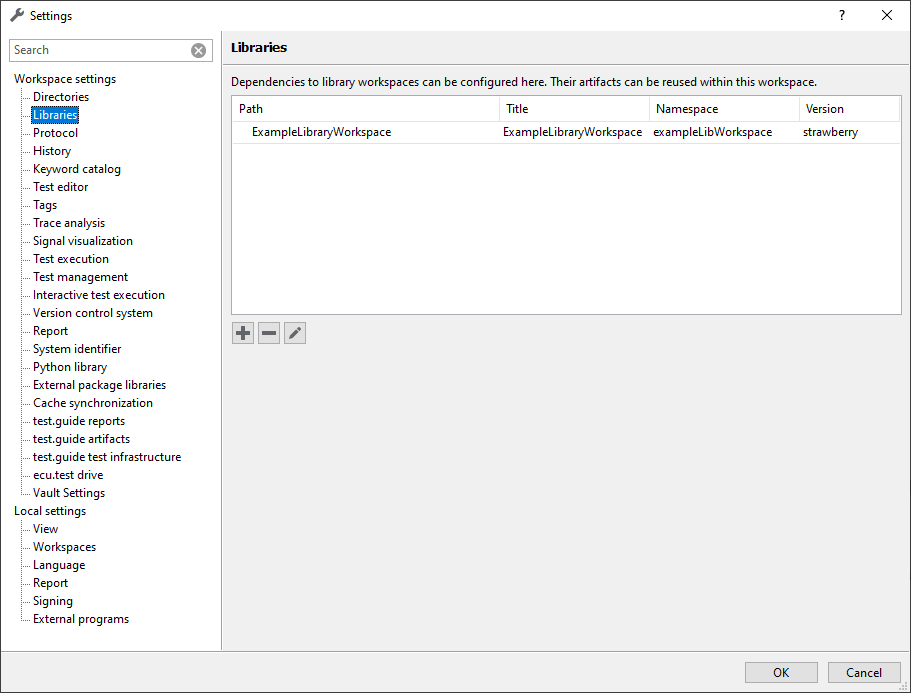This screenshot has height=693, width=911.
Task: Select External programs entry
Action: [81, 619]
